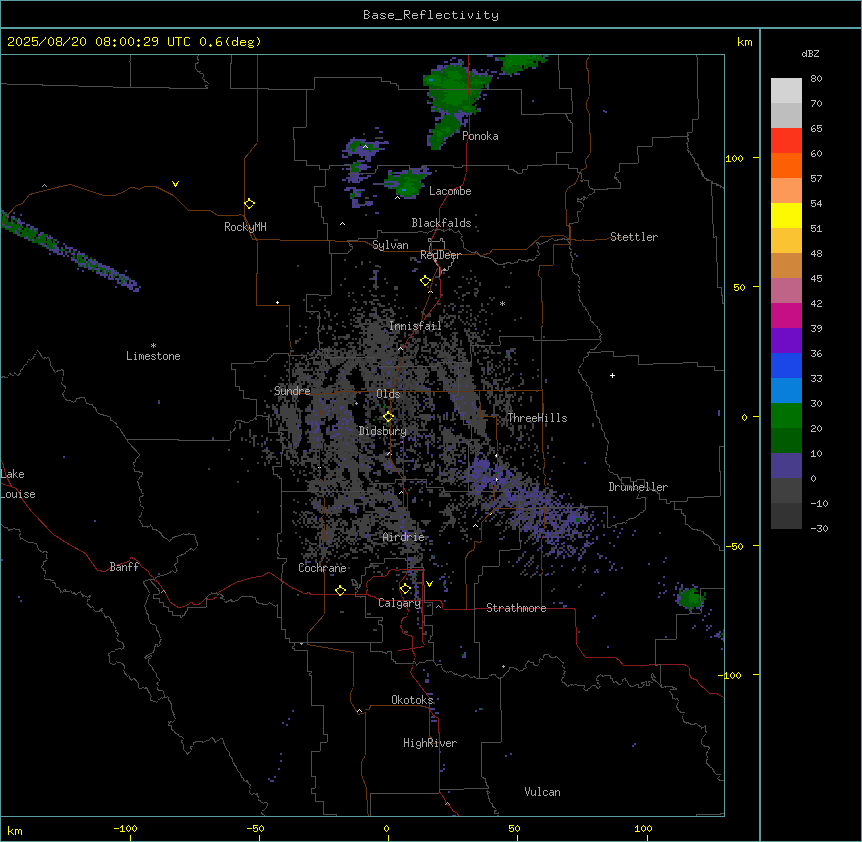The image size is (862, 842).
Task: Click the Stettler city label
Action: click(x=634, y=237)
